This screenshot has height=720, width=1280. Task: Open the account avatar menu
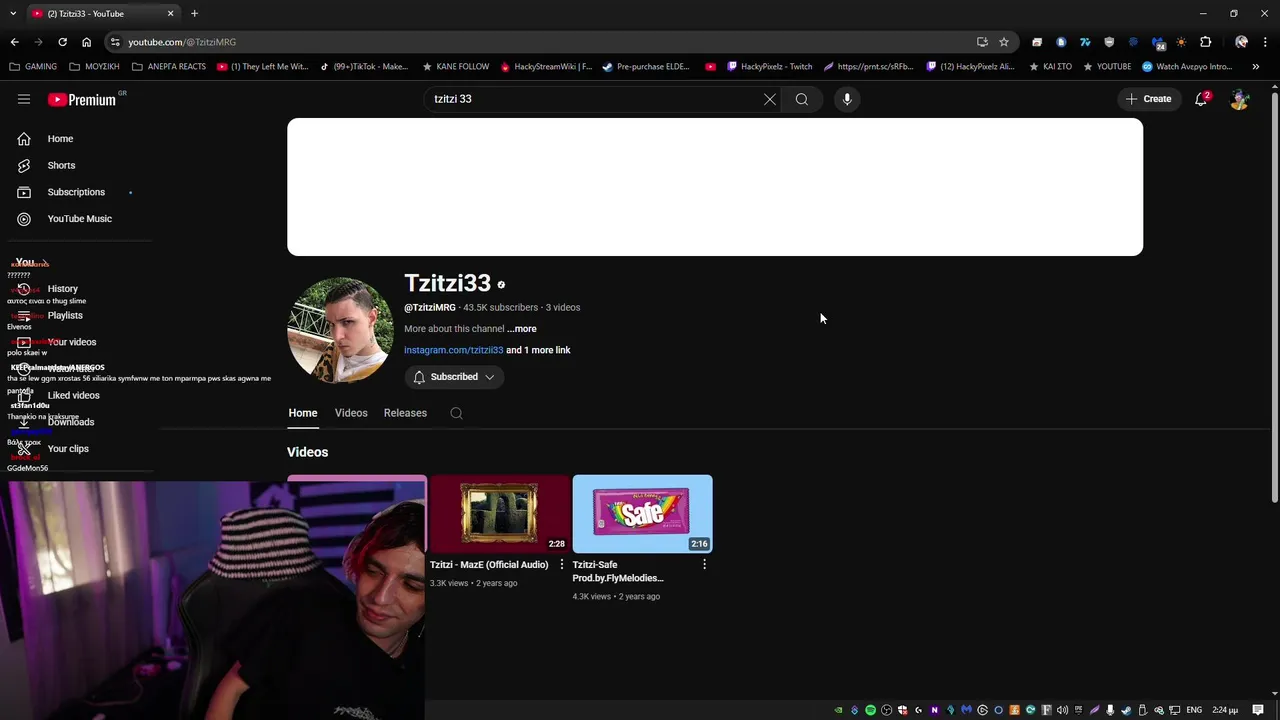[1239, 99]
